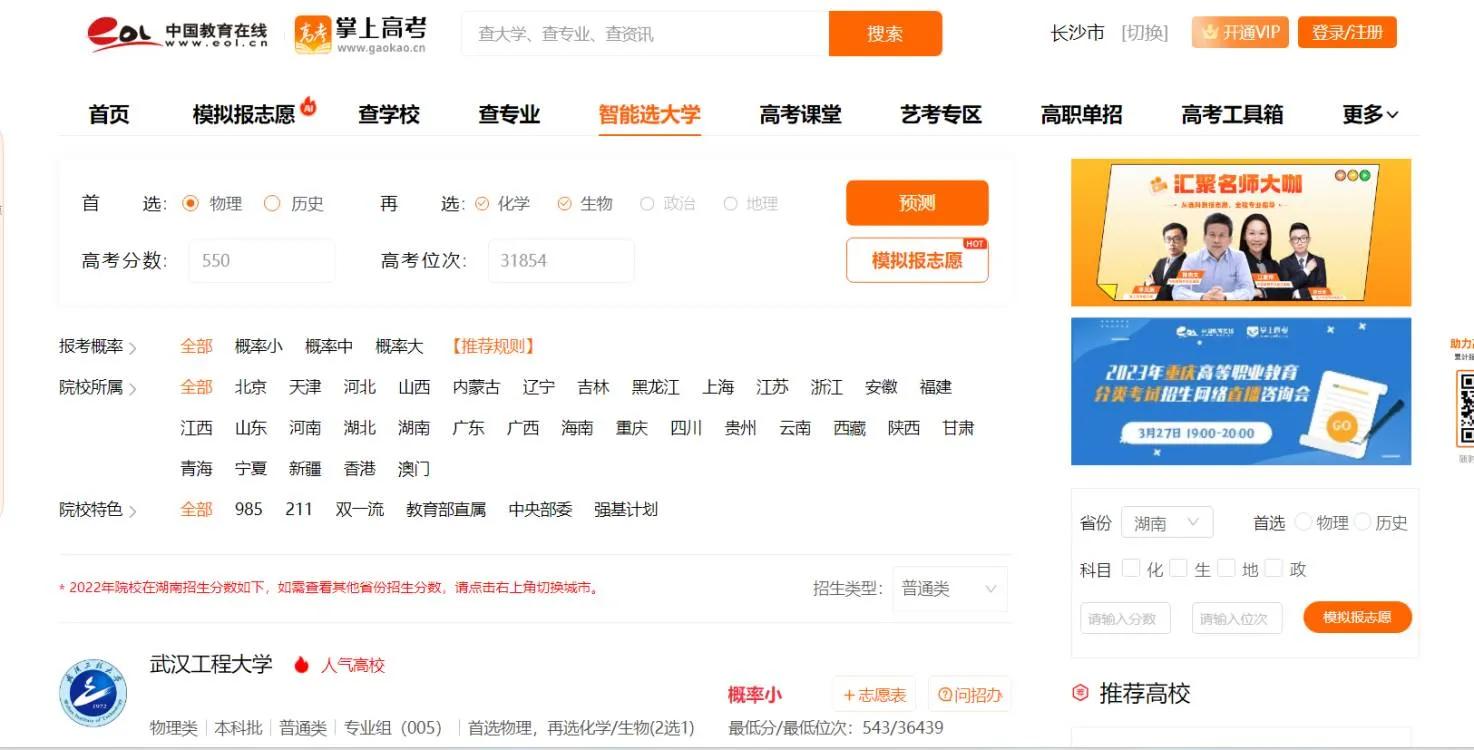Open the 招生类型 普通类 dropdown

pyautogui.click(x=948, y=589)
